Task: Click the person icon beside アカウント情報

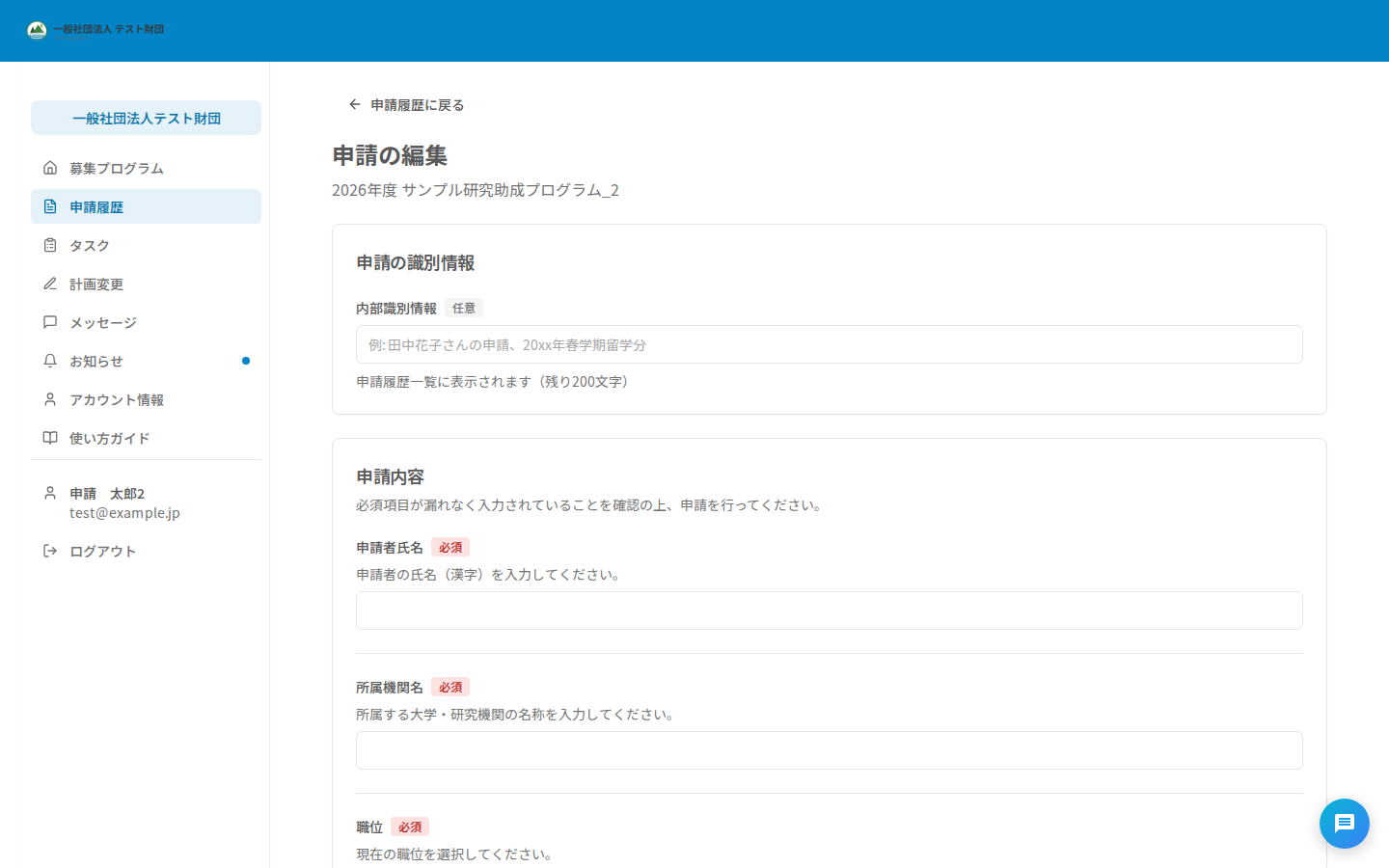Action: pyautogui.click(x=50, y=399)
